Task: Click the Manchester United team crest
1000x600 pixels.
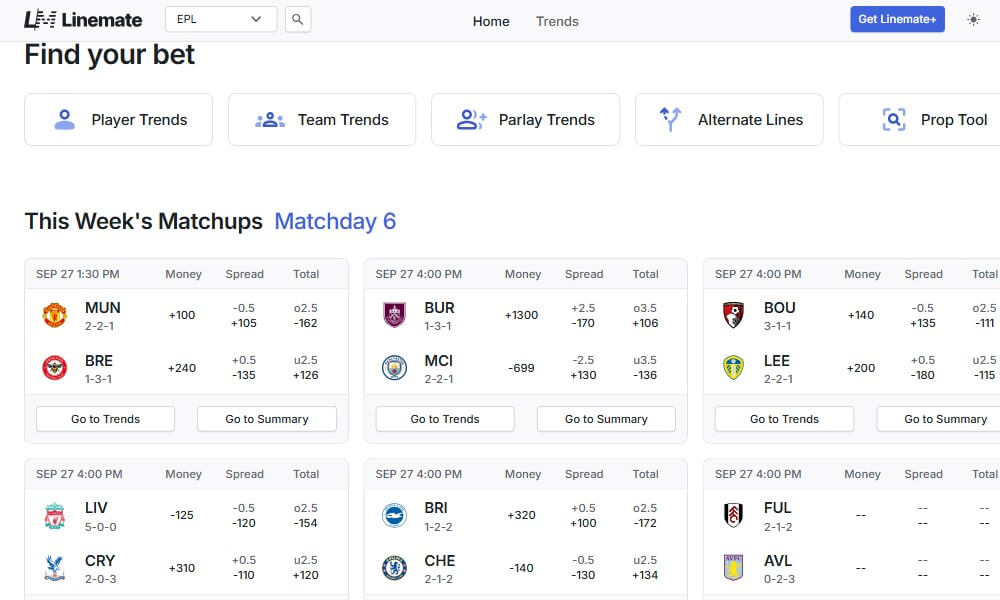Action: tap(54, 315)
